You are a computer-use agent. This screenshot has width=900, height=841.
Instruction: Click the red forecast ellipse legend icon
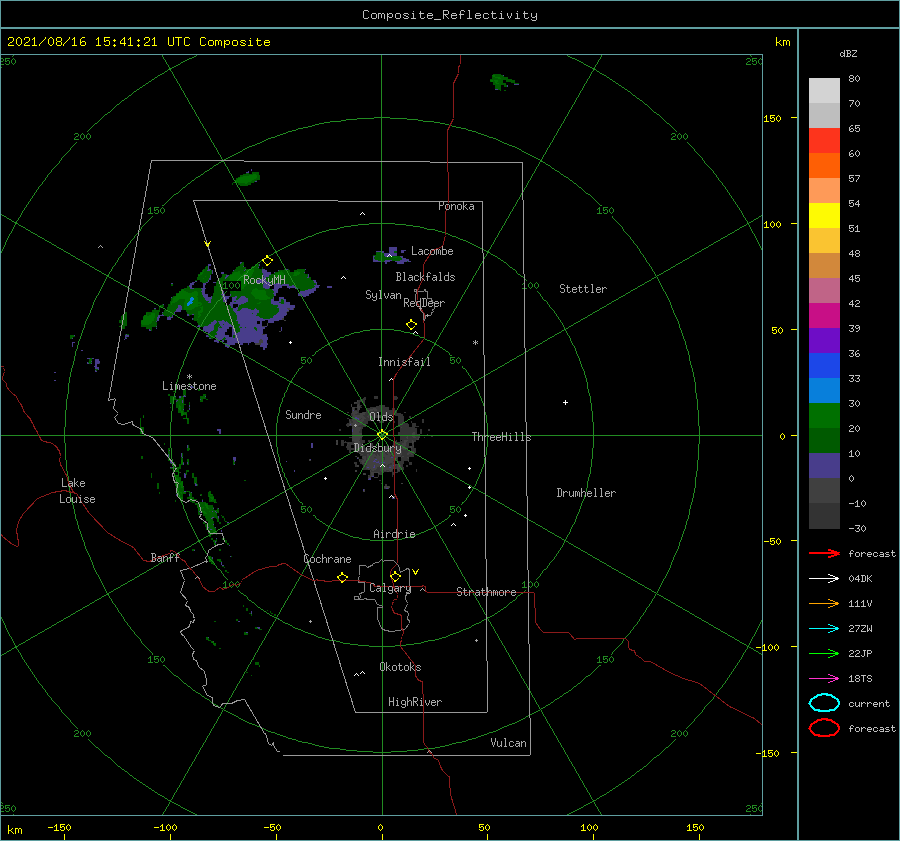click(x=824, y=728)
